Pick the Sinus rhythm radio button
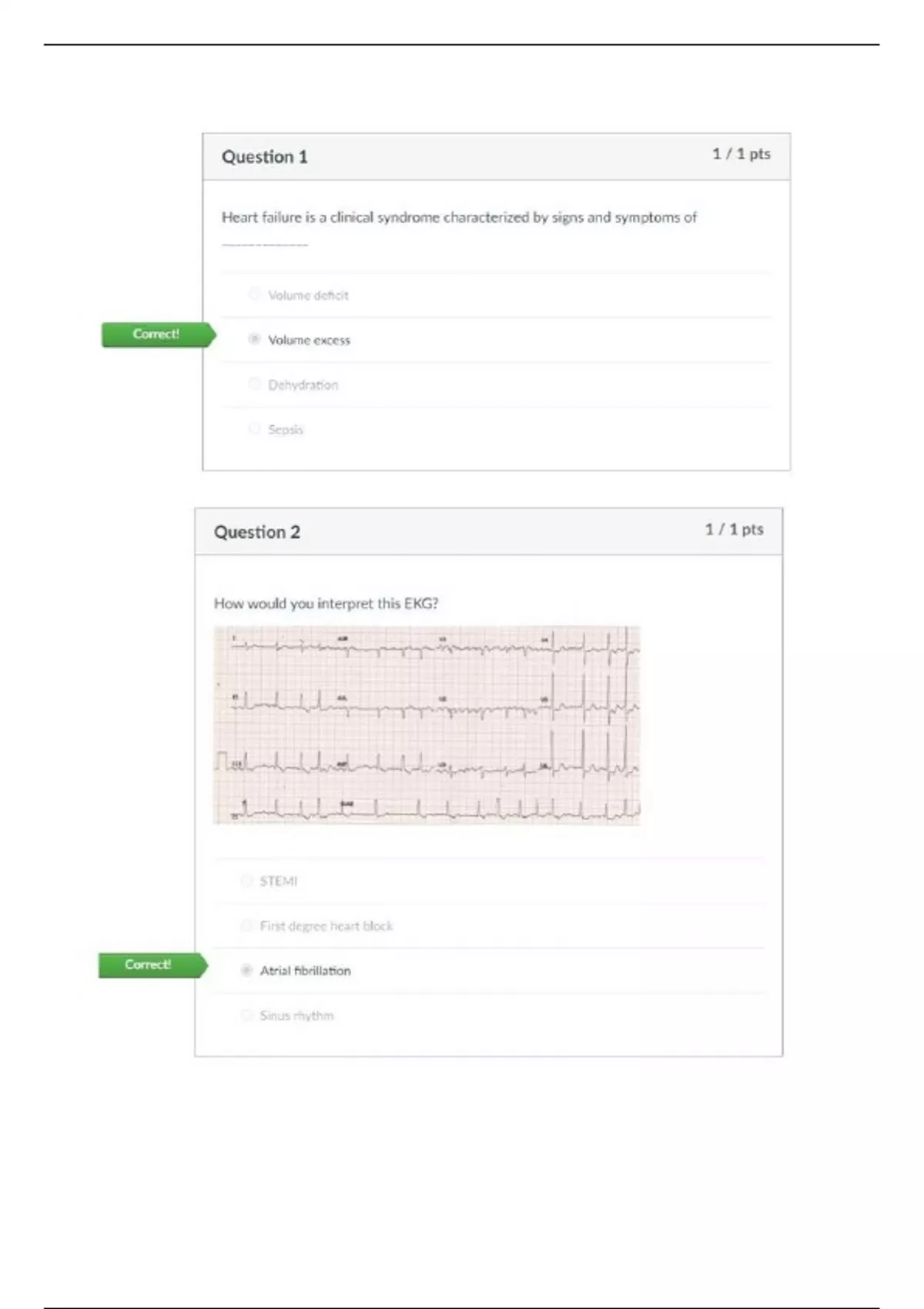 pyautogui.click(x=246, y=1015)
